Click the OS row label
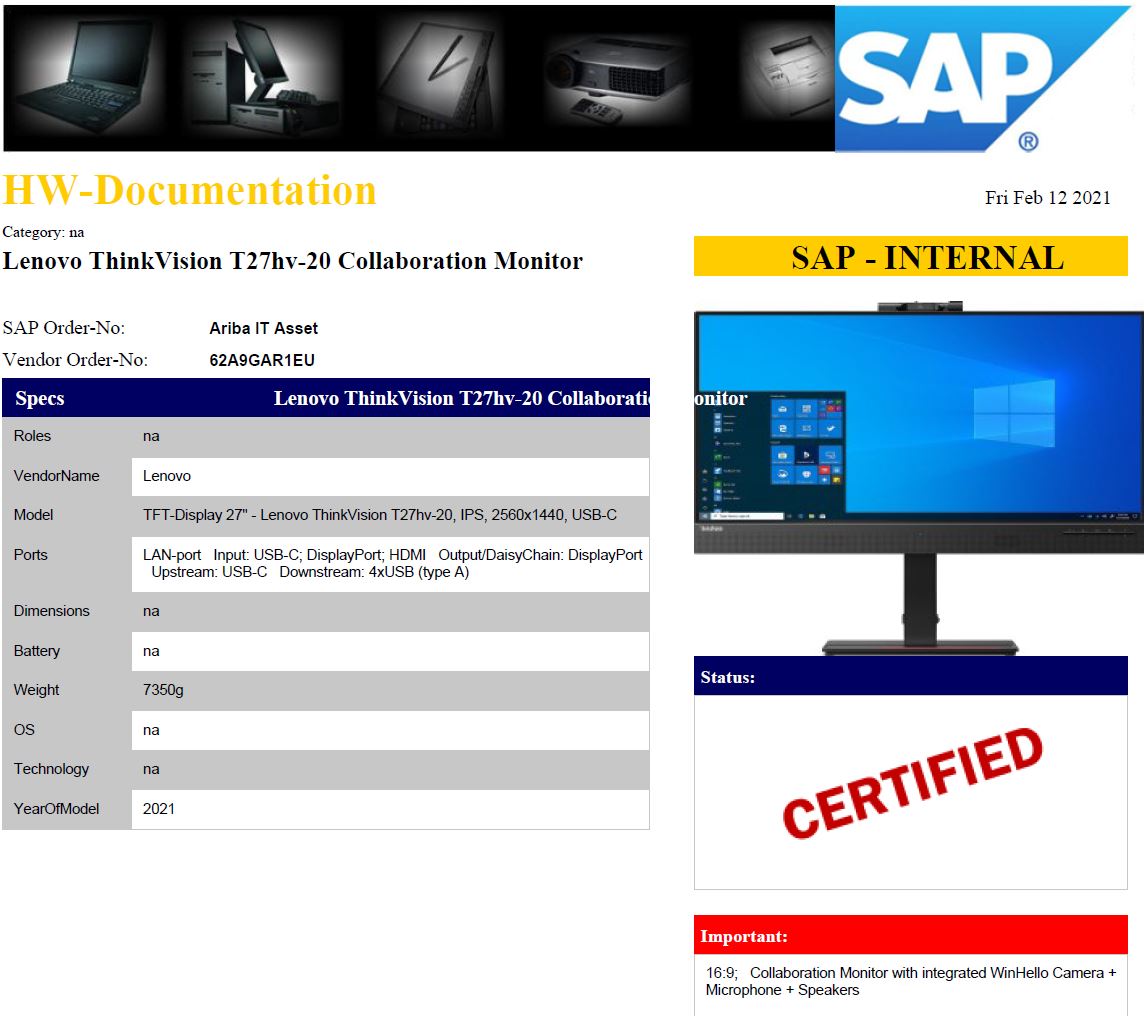The width and height of the screenshot is (1144, 1016). click(24, 730)
